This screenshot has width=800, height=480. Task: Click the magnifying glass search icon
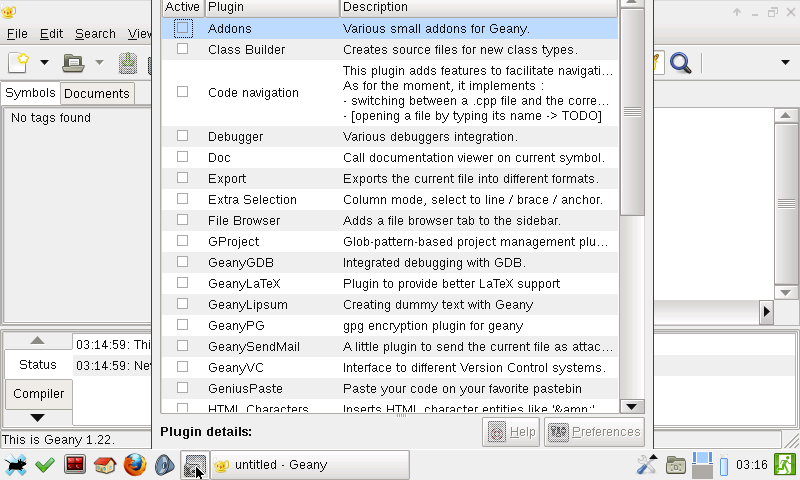tap(681, 63)
